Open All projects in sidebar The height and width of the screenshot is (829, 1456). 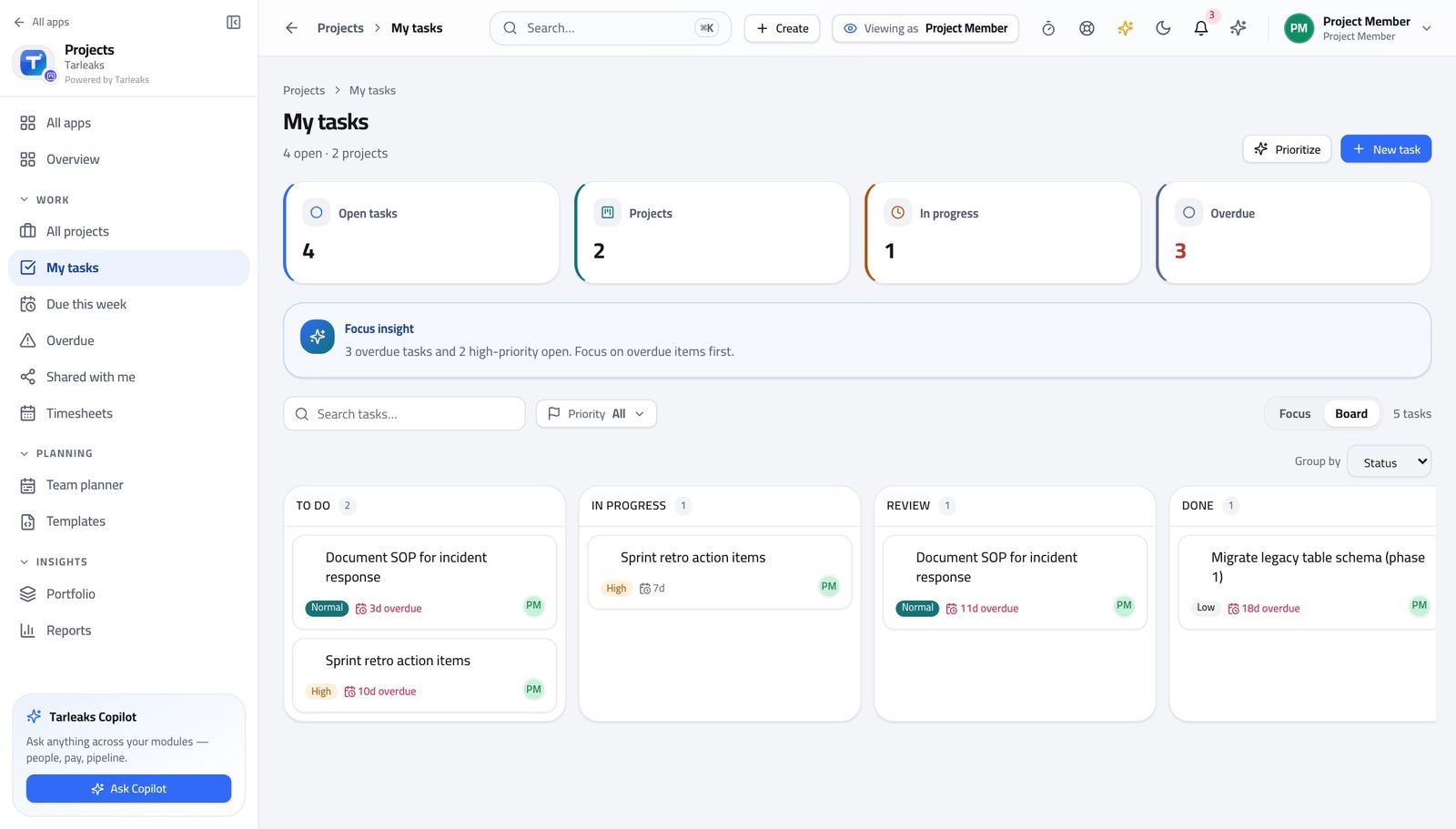pos(128,231)
